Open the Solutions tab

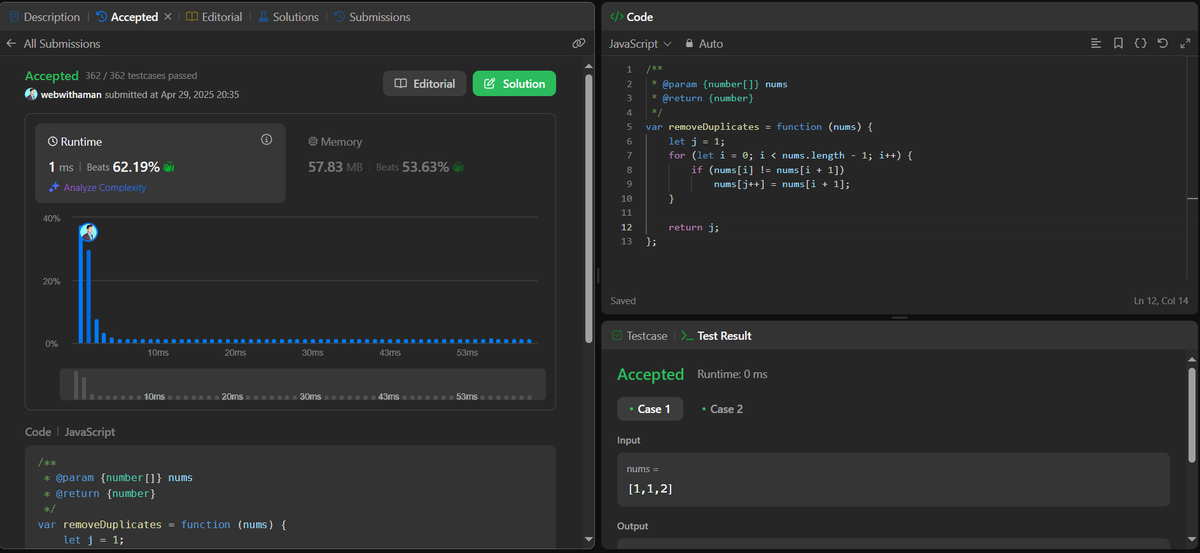[288, 17]
